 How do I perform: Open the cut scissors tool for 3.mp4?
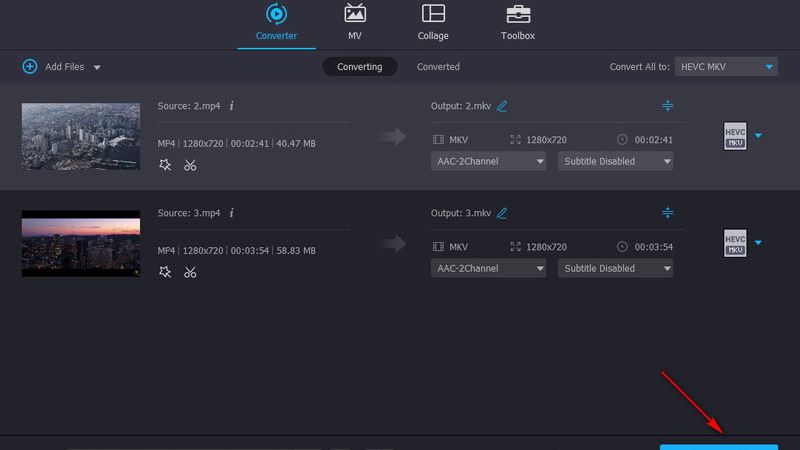pyautogui.click(x=190, y=272)
